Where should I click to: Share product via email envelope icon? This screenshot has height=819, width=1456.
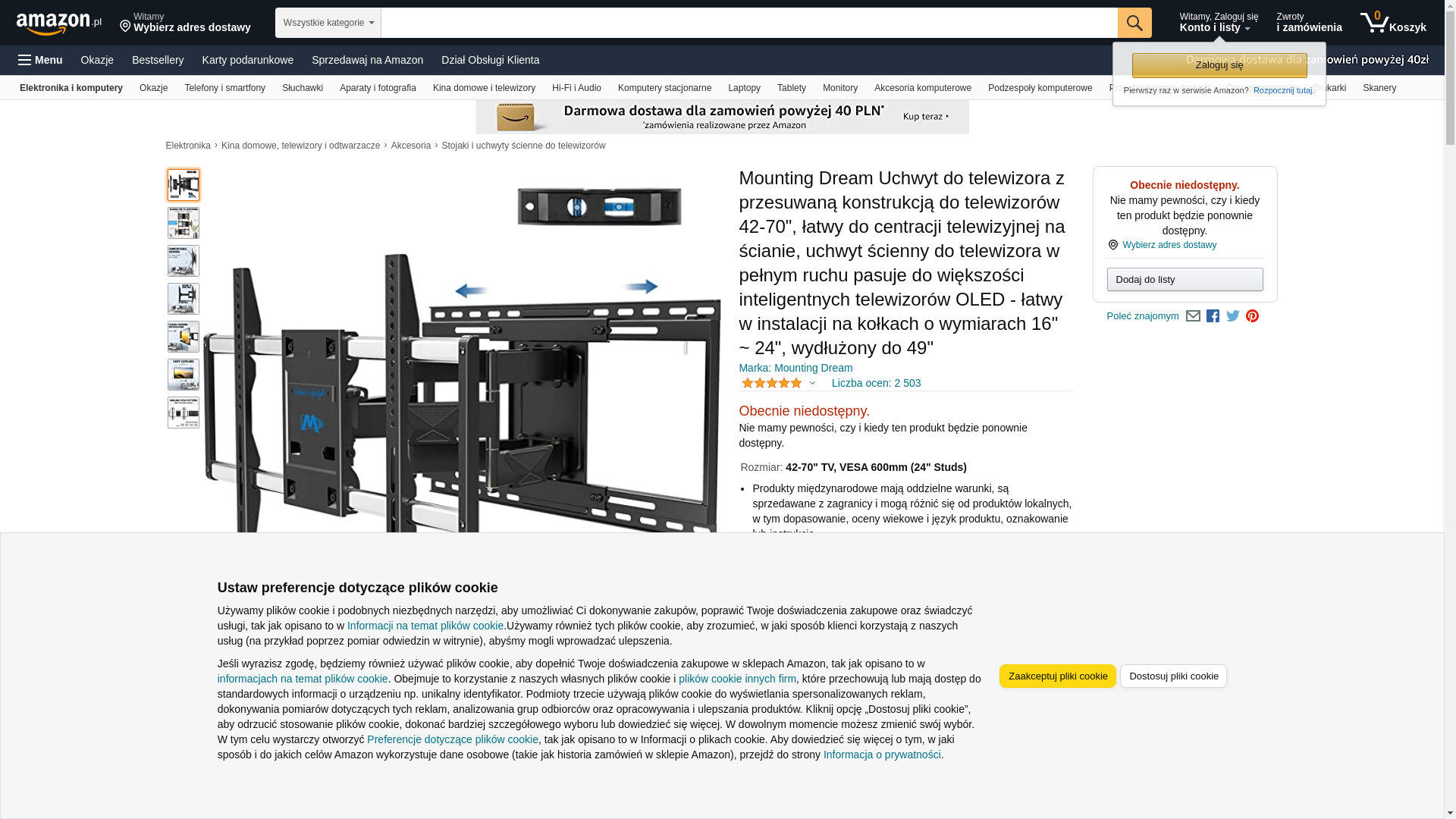pos(1193,316)
